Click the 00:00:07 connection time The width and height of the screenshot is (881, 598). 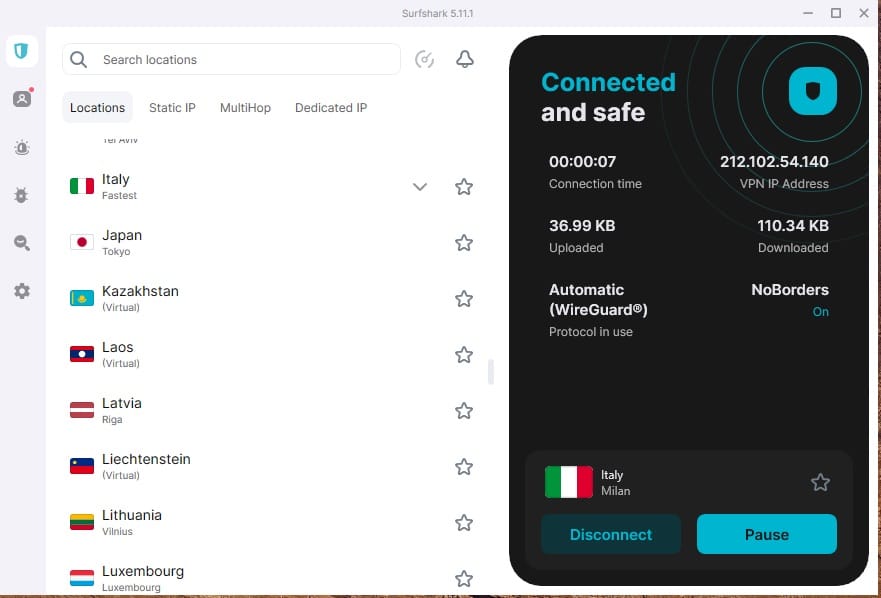click(x=582, y=162)
